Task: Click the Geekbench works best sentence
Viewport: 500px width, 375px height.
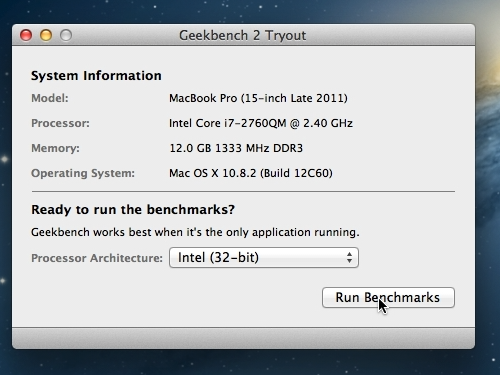Action: coord(195,232)
